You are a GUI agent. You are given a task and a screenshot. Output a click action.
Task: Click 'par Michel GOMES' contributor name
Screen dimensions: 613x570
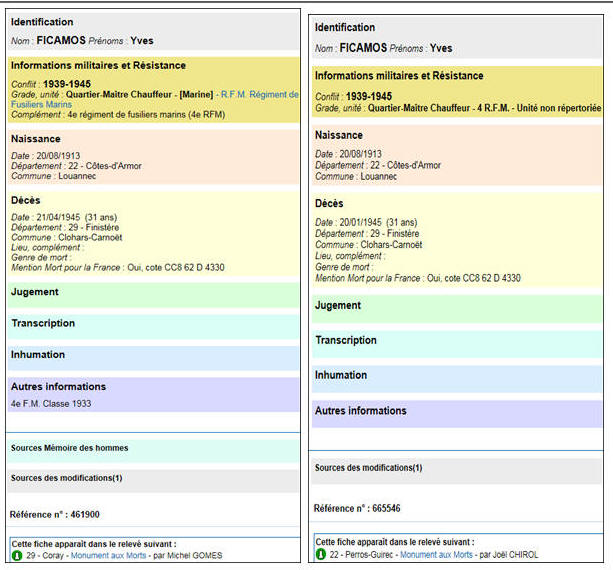190,555
